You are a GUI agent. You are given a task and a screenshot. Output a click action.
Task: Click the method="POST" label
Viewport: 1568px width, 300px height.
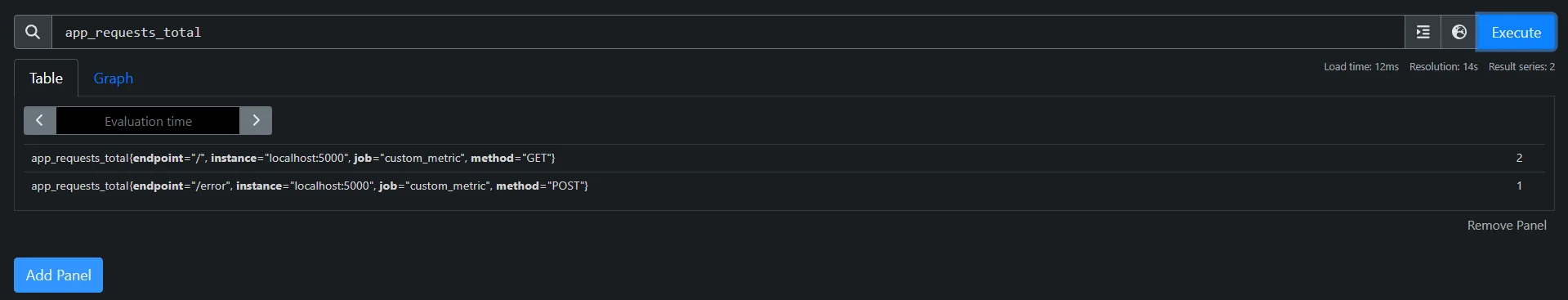pos(542,186)
